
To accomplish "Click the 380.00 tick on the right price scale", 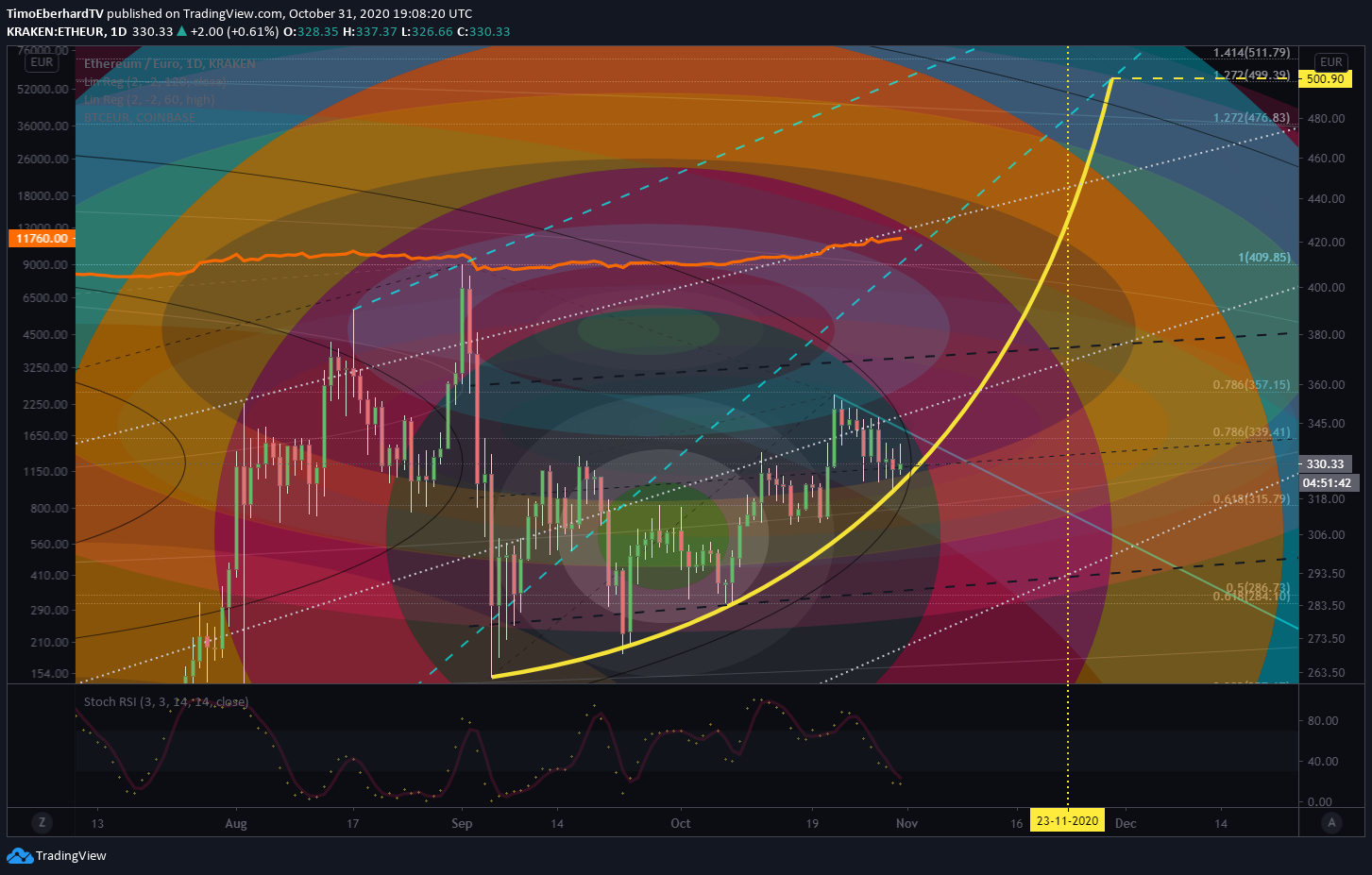I will [1327, 335].
